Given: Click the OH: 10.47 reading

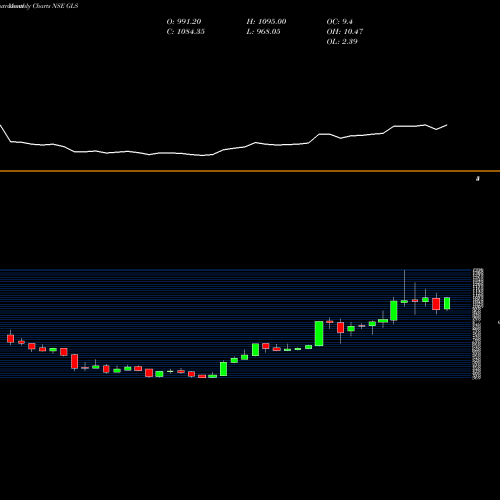Looking at the screenshot, I should pos(345,32).
